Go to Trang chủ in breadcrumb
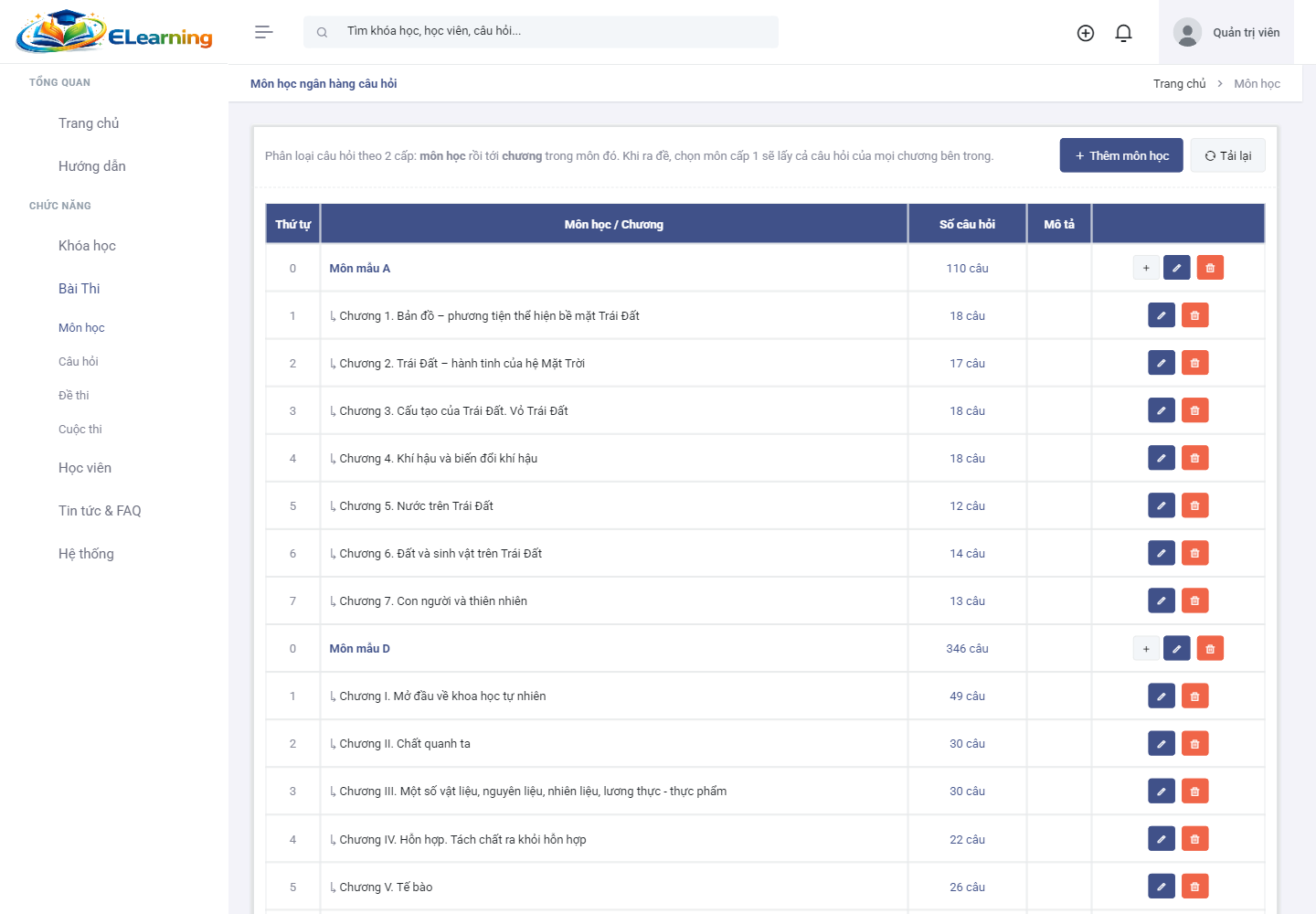Screen dimensions: 1316x914 pos(1179,83)
